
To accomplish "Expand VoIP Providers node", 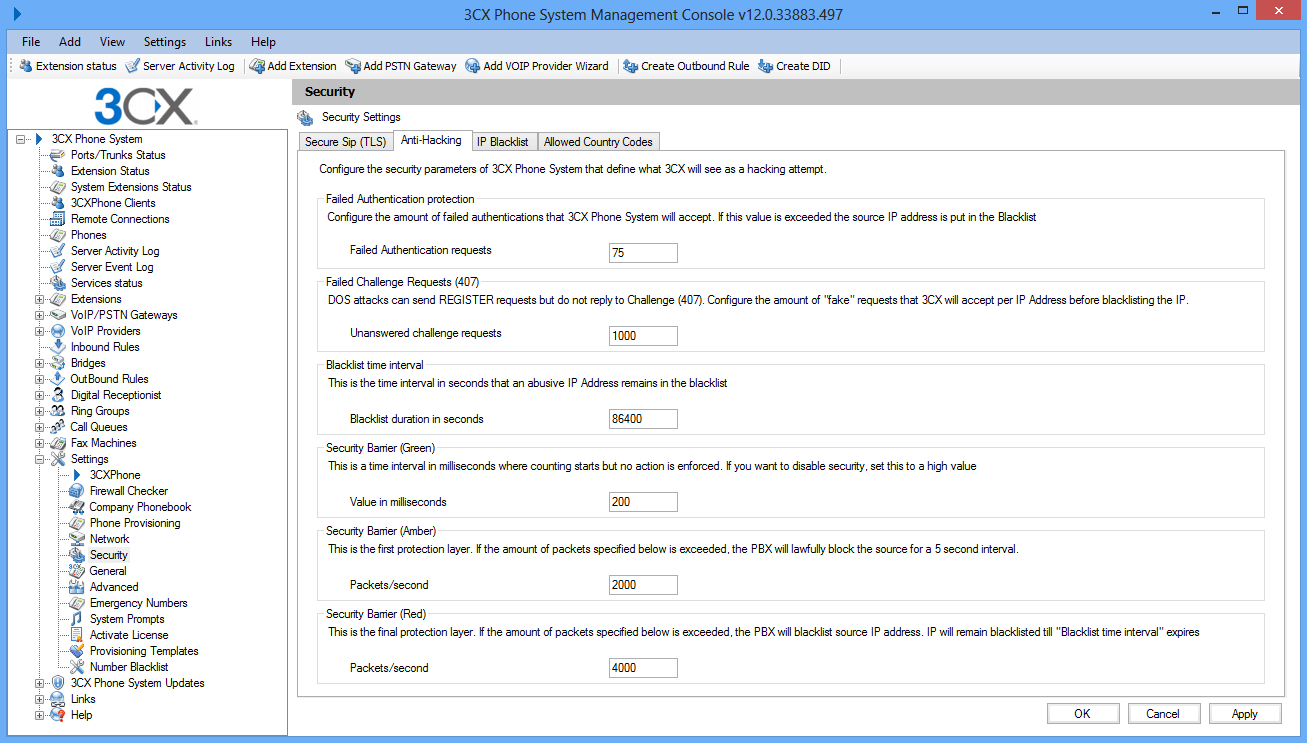I will point(40,331).
